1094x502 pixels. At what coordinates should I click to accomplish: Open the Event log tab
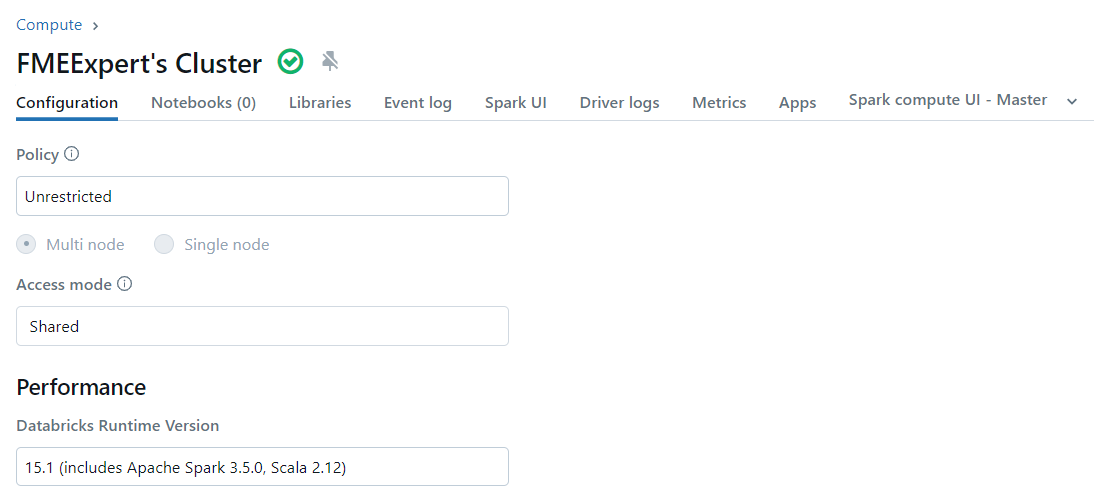tap(418, 103)
